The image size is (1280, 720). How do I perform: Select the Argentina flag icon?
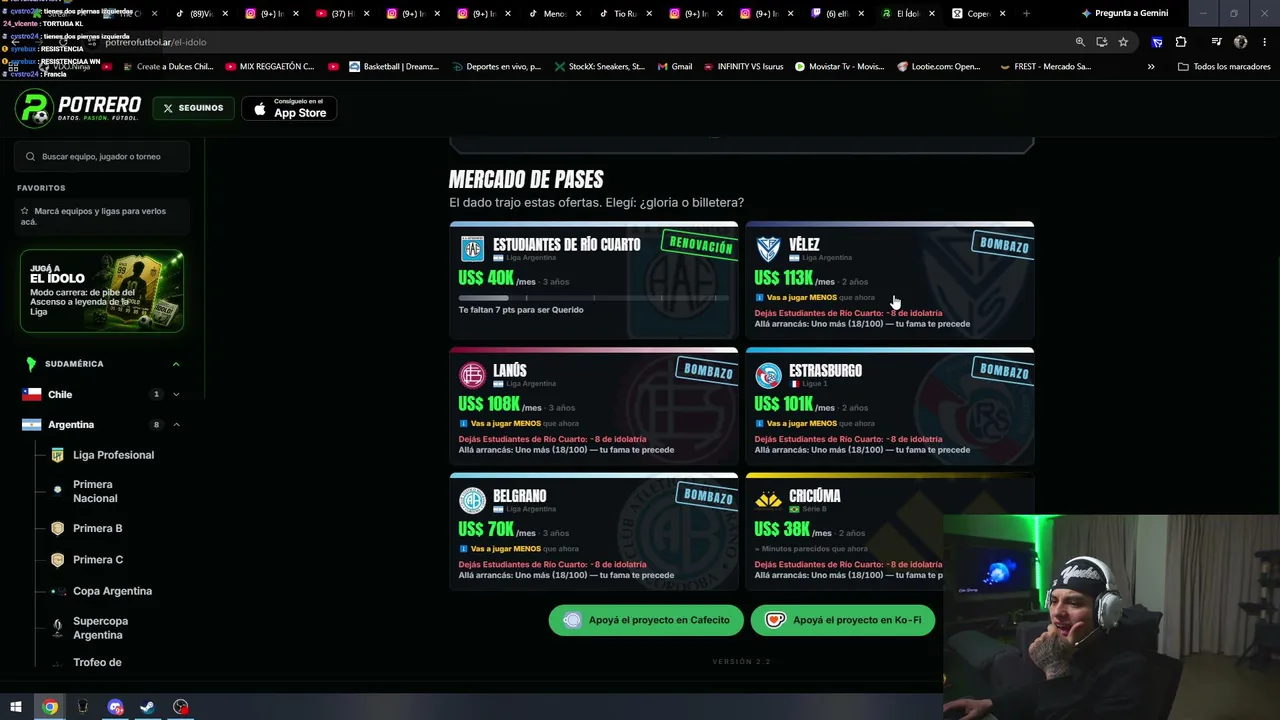[x=32, y=425]
